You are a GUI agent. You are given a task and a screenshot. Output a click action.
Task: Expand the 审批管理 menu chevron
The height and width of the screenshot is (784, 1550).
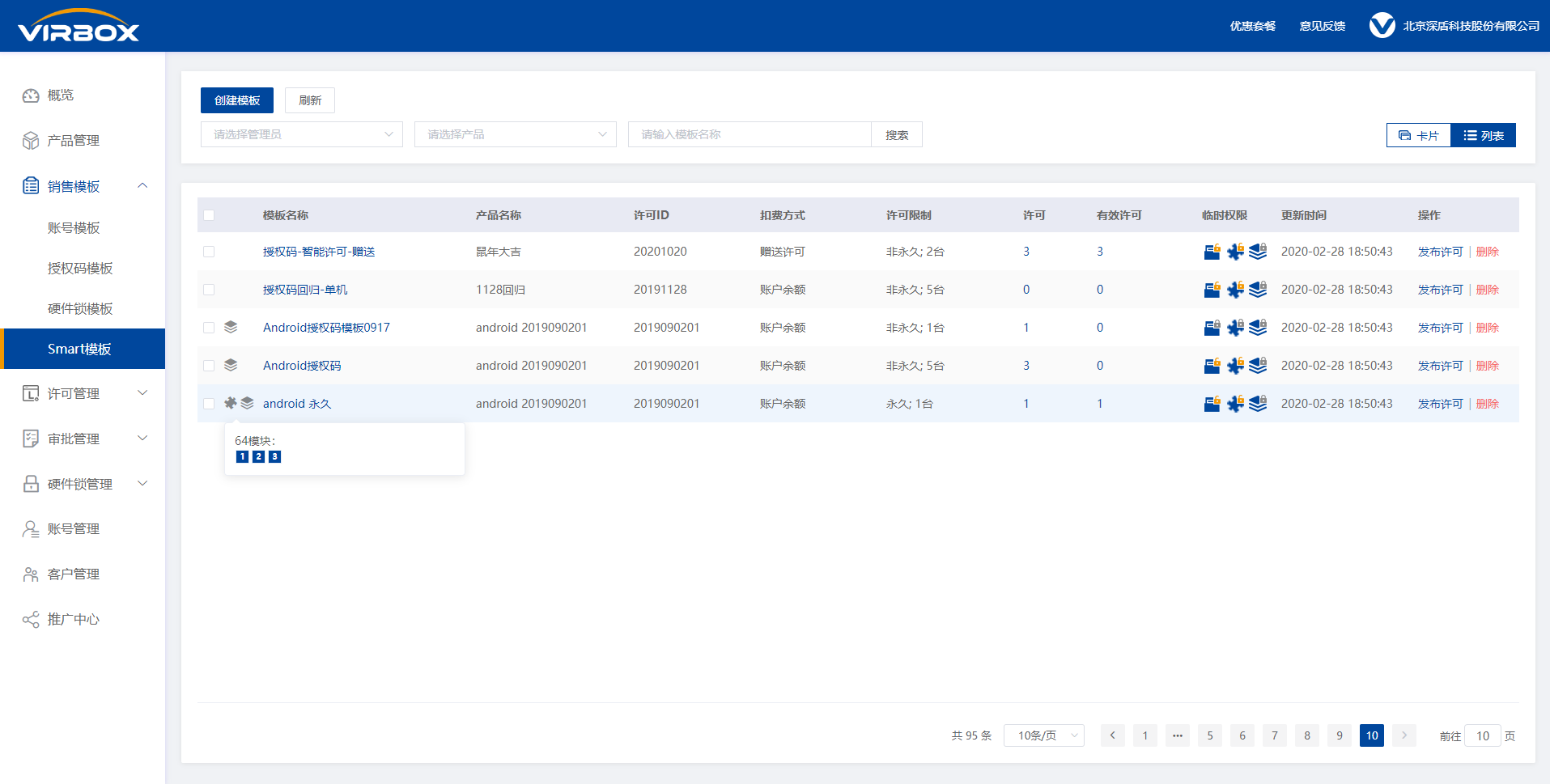pyautogui.click(x=142, y=438)
